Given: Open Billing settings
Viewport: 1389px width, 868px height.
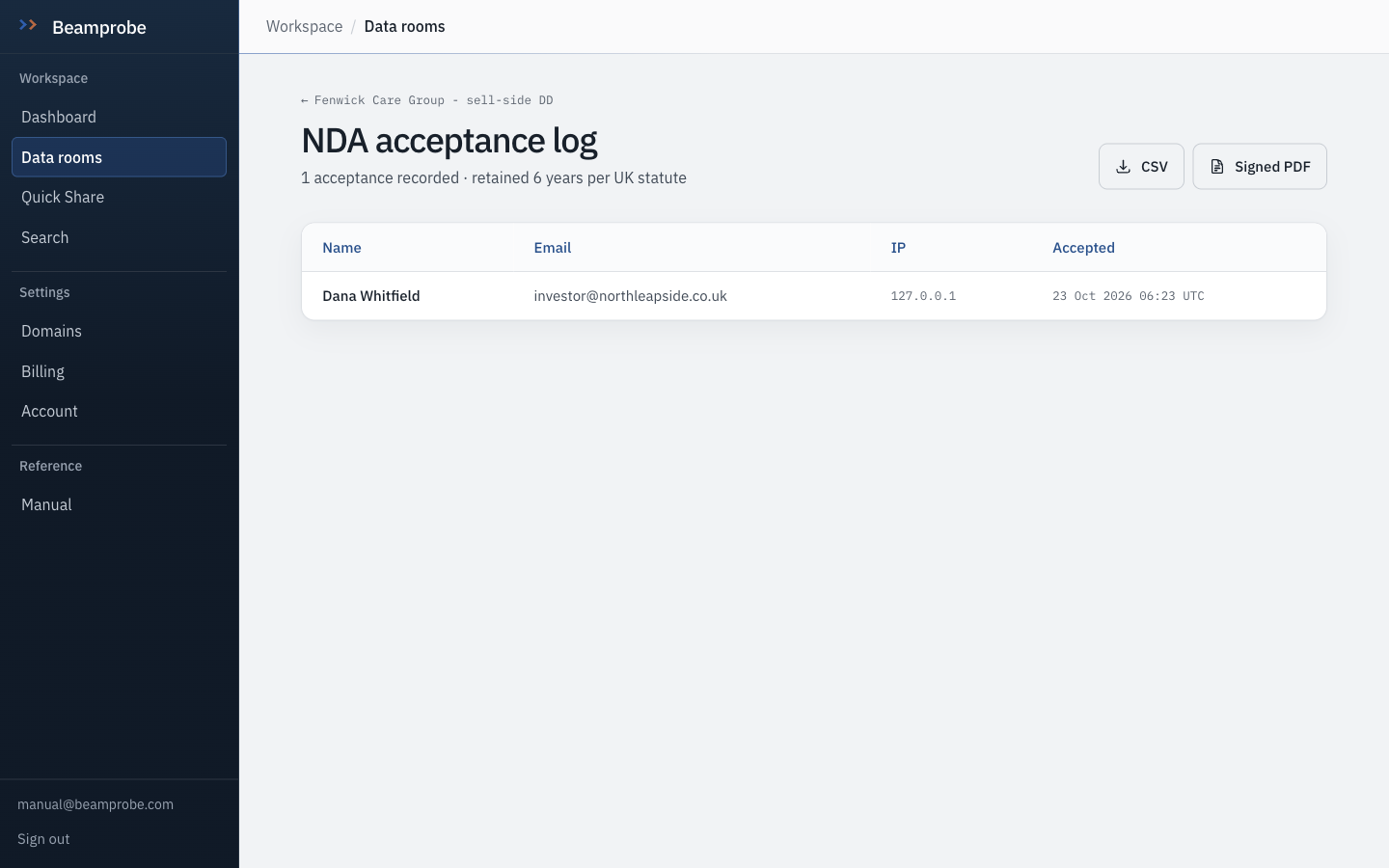Looking at the screenshot, I should point(119,371).
